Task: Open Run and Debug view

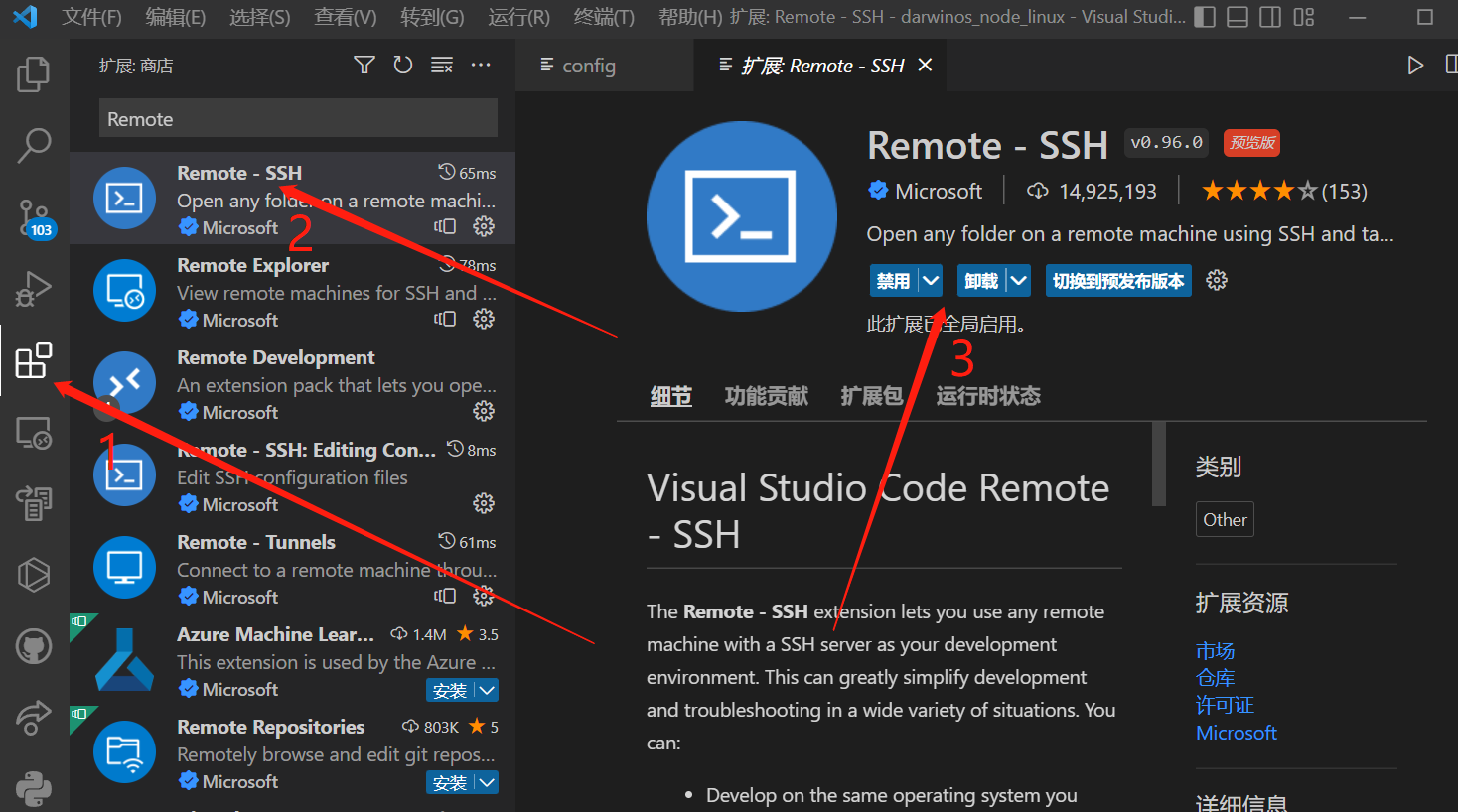Action: click(34, 289)
